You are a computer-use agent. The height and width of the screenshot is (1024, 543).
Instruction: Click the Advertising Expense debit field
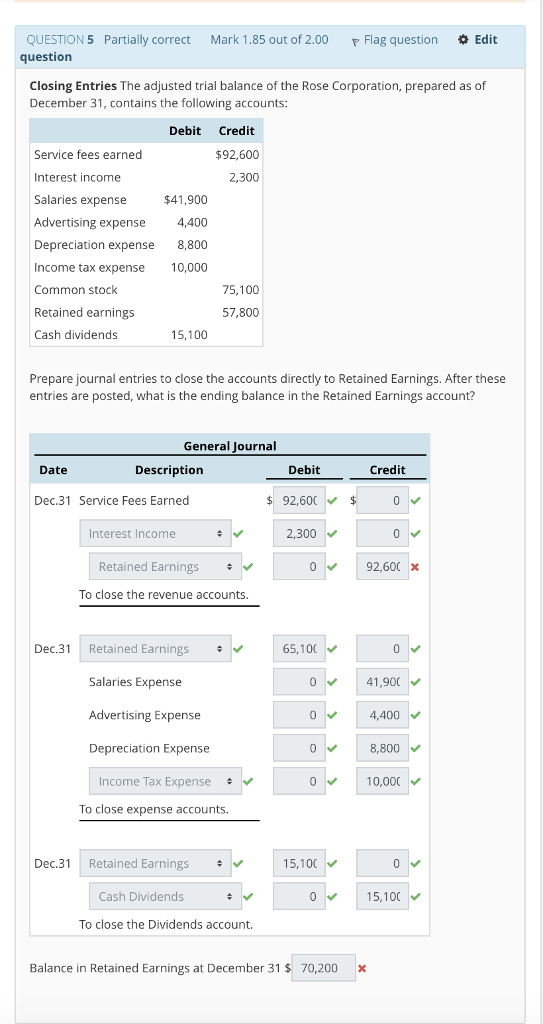(299, 715)
